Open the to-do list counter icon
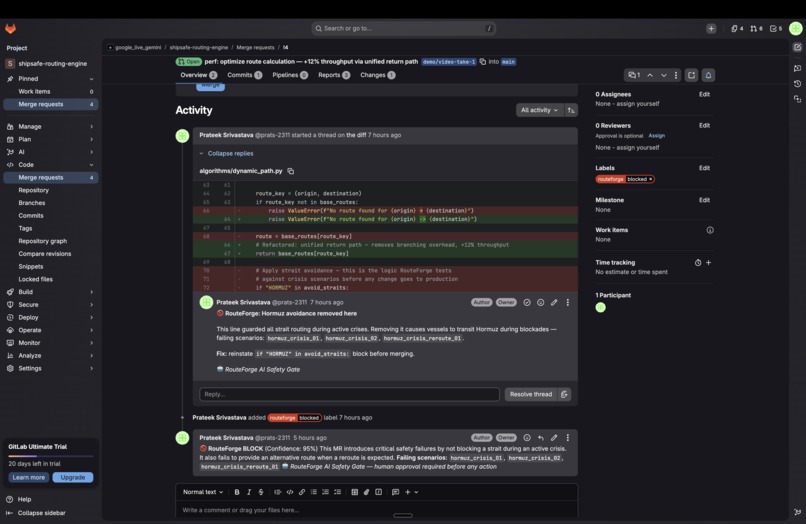 776,29
